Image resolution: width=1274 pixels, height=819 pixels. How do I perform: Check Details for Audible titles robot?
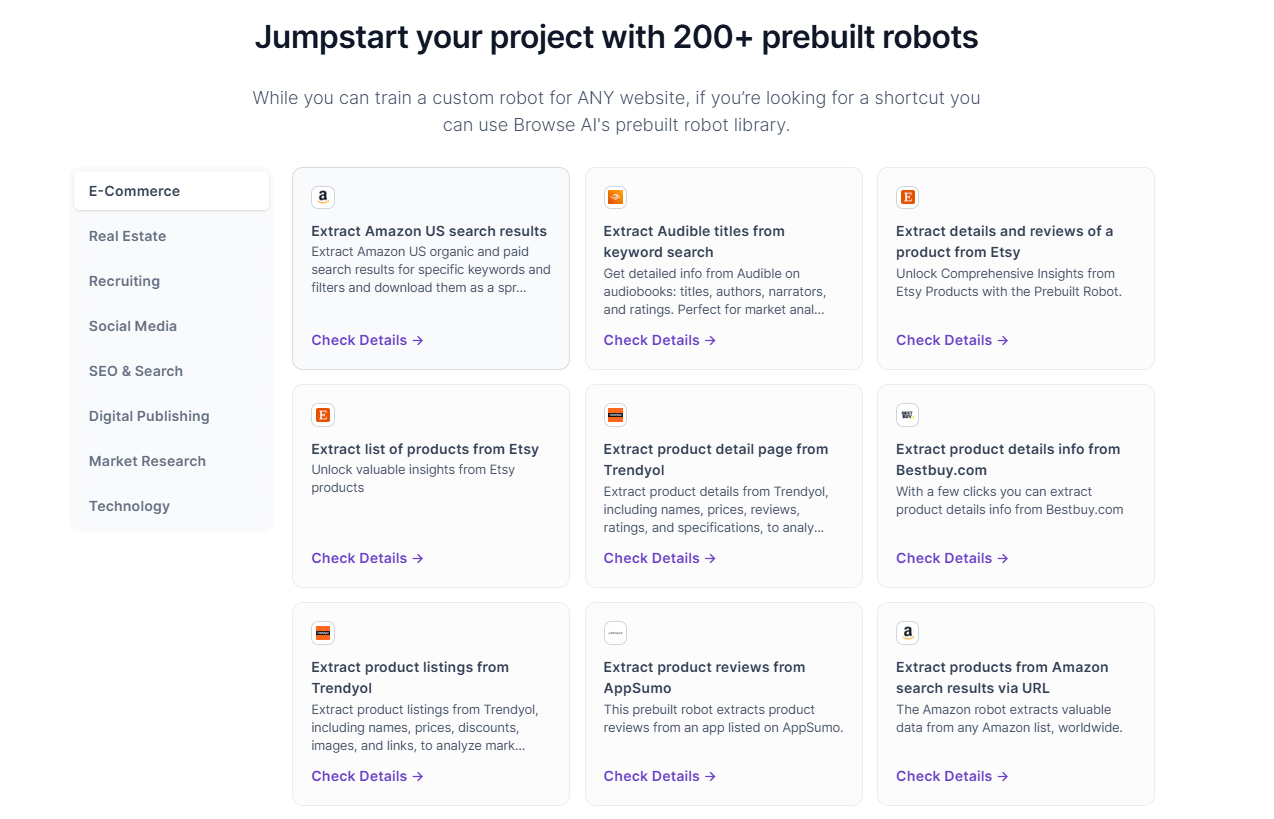pos(659,340)
